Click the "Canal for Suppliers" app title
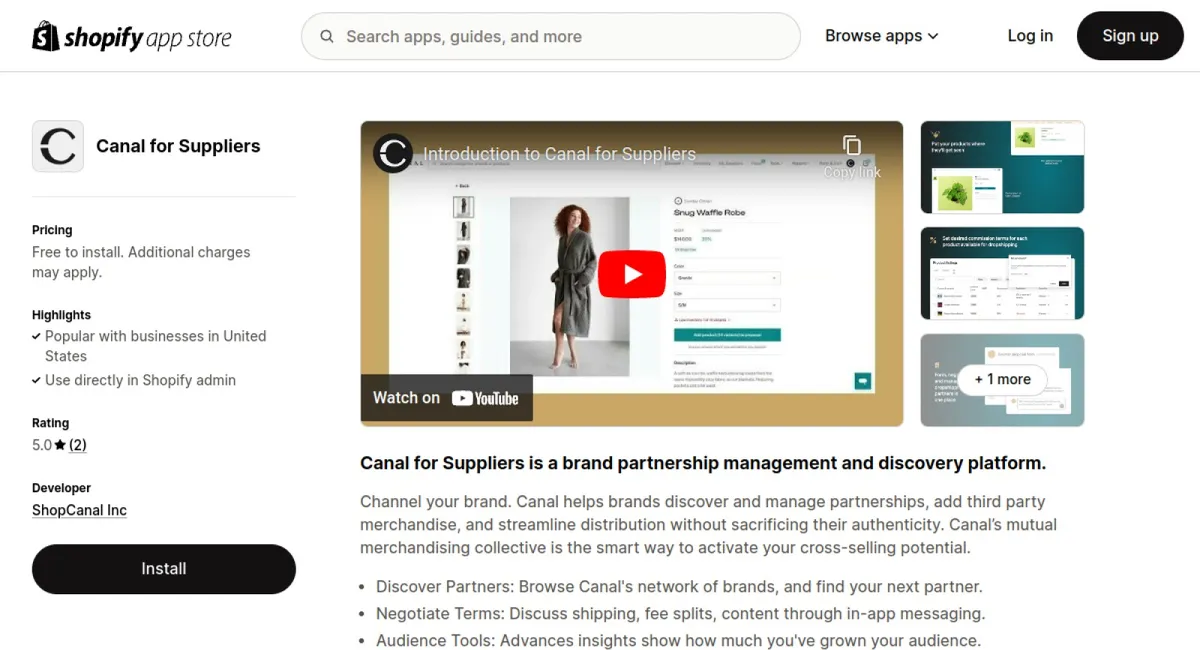This screenshot has height=650, width=1200. [x=178, y=146]
